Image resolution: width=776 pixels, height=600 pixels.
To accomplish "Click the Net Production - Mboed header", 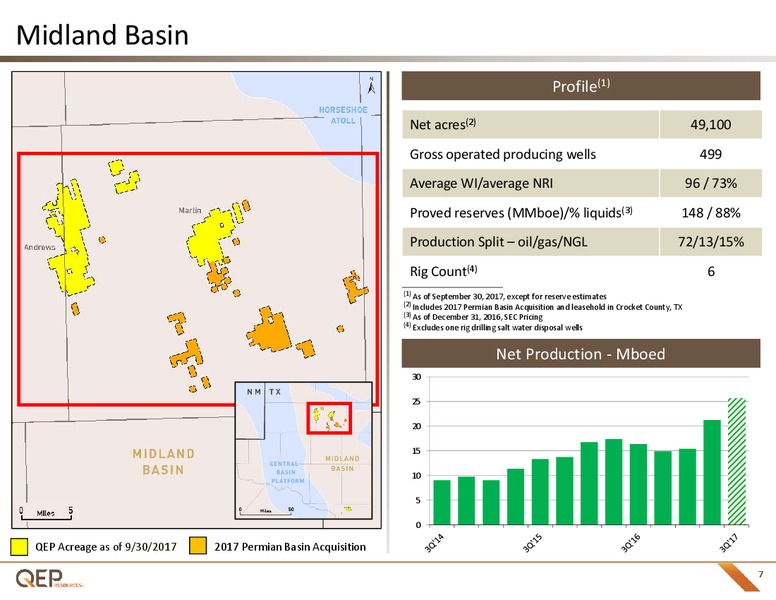I will [x=581, y=353].
